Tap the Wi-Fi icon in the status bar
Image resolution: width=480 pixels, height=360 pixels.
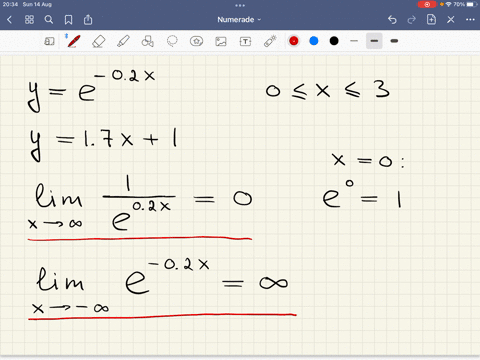(x=449, y=4)
